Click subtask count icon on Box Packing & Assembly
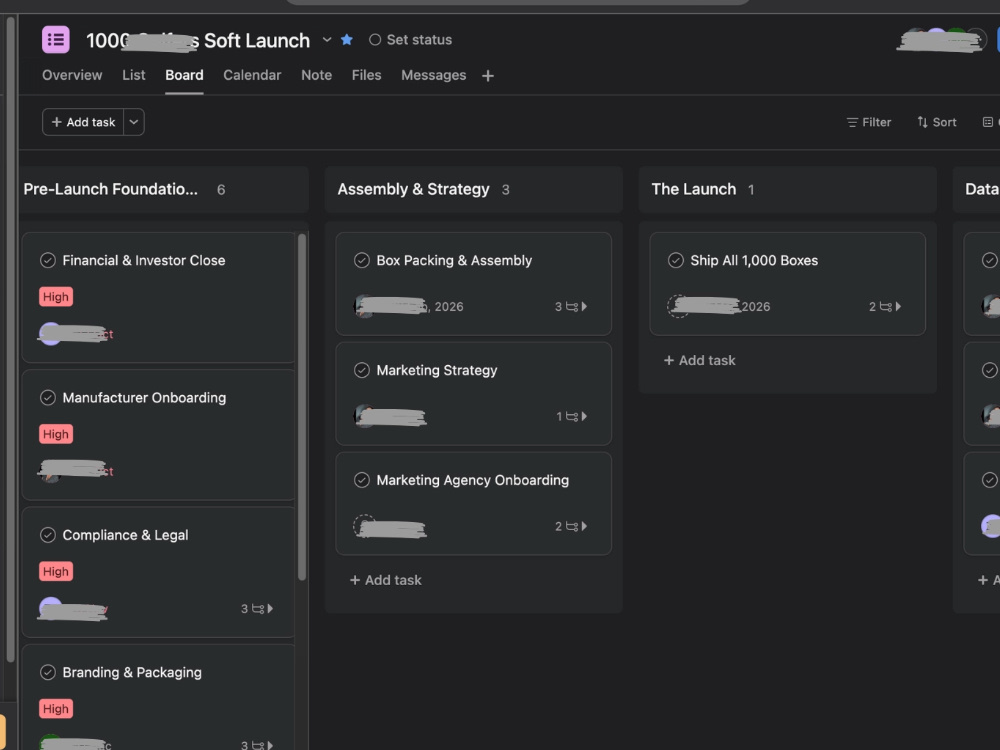 (571, 307)
